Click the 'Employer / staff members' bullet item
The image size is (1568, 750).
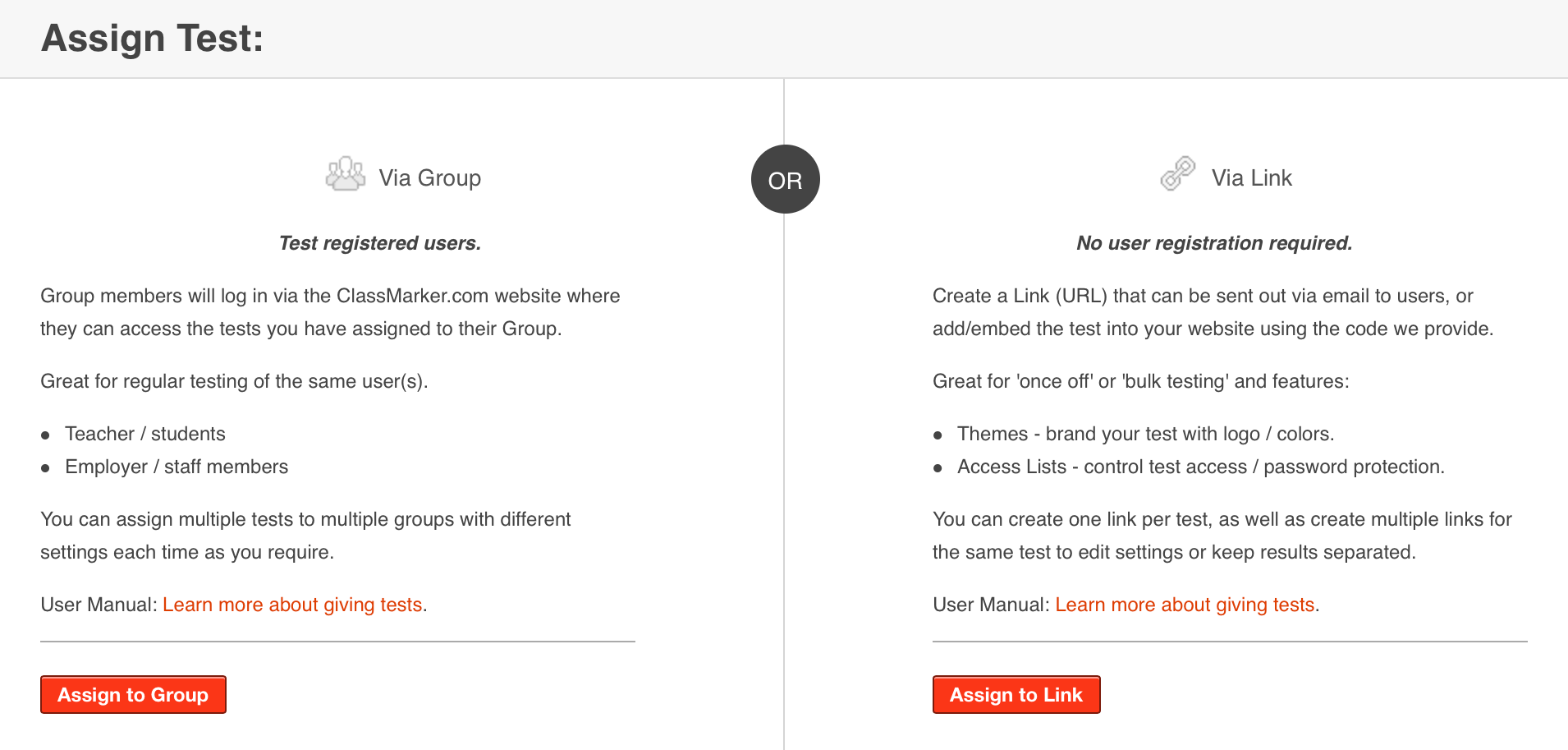pyautogui.click(x=177, y=467)
